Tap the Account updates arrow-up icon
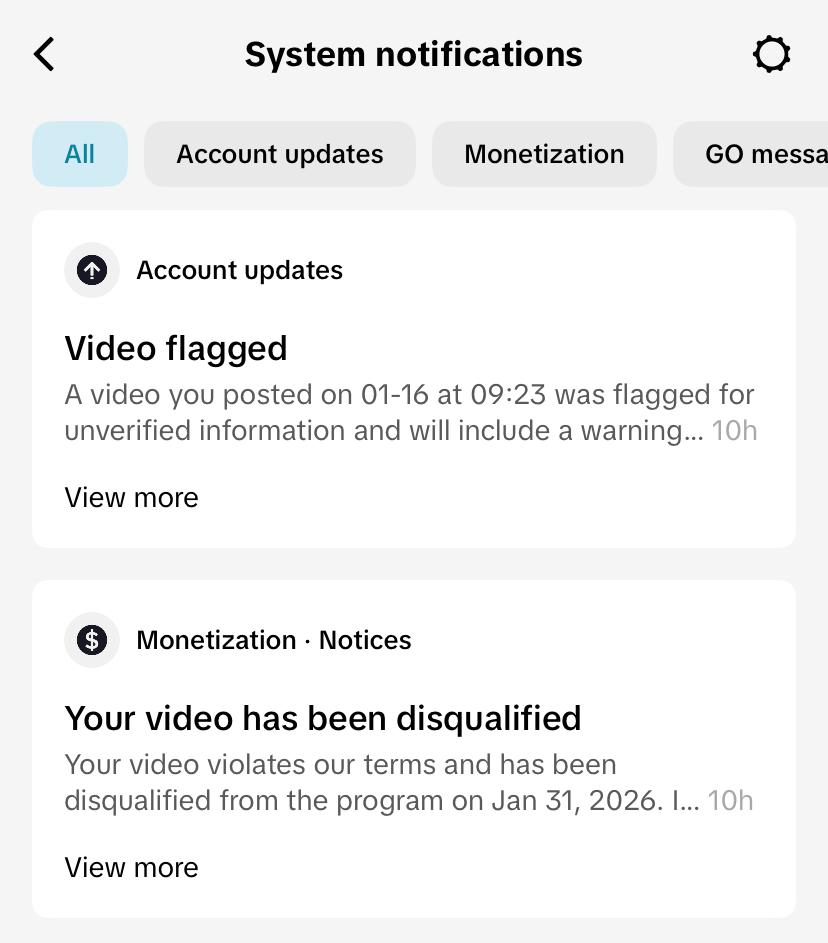 click(92, 270)
